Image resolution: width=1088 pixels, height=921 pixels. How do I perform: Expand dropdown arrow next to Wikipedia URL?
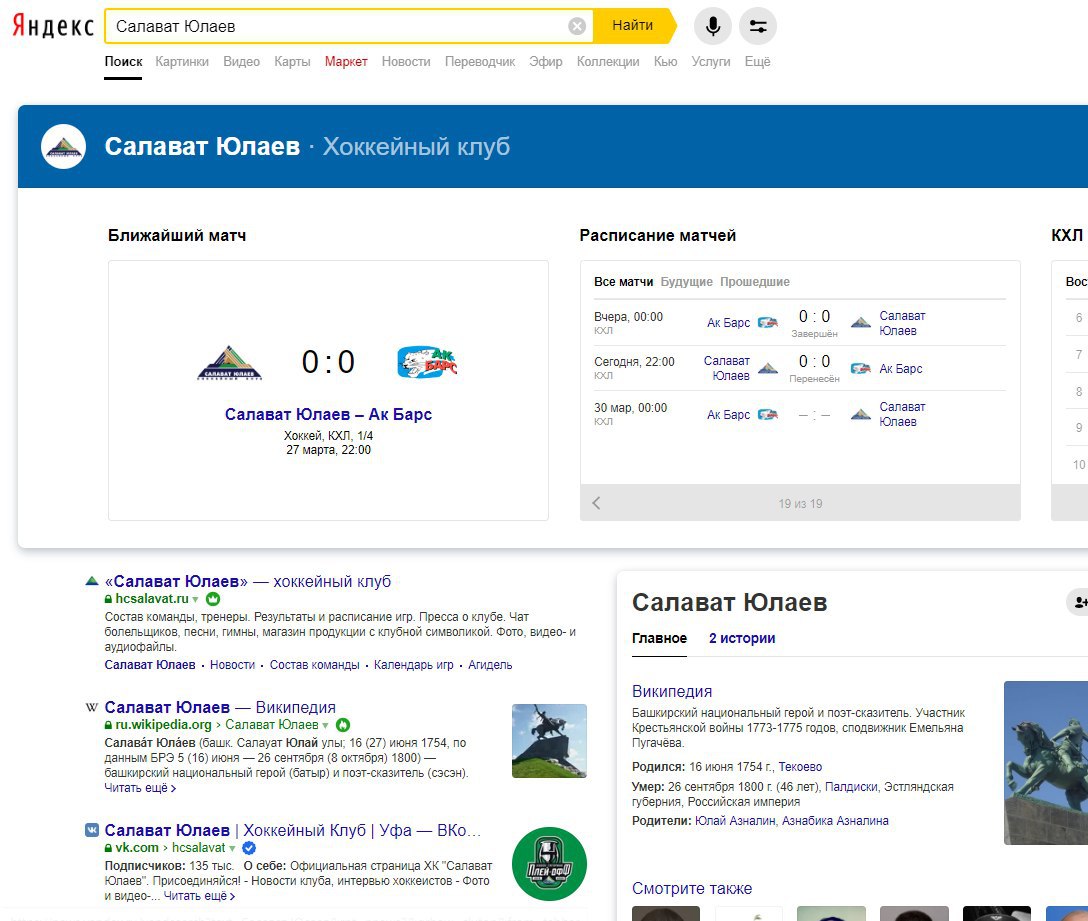click(x=325, y=726)
